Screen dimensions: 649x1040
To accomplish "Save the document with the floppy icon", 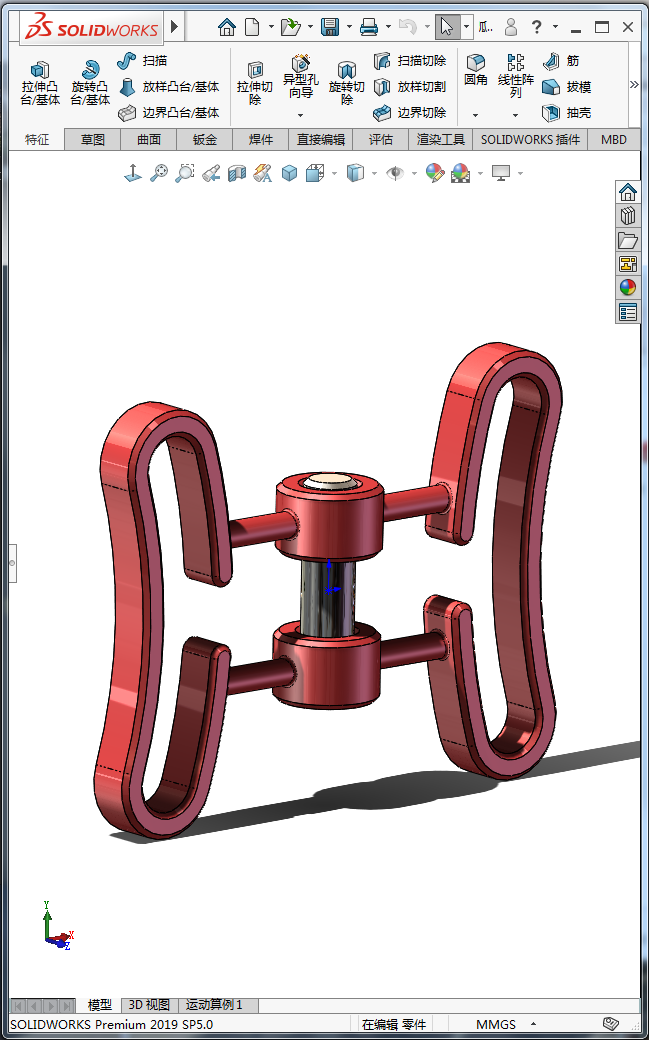I will (330, 27).
